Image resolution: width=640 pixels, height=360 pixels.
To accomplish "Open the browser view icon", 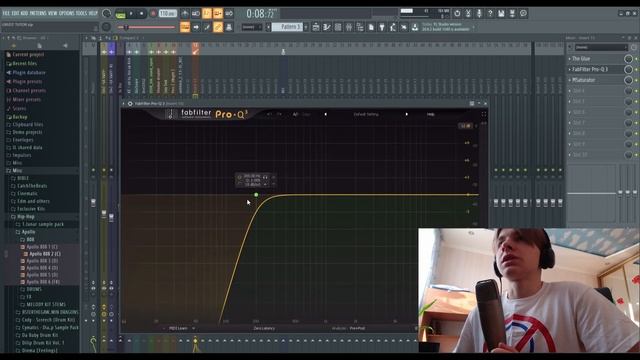I will point(360,27).
